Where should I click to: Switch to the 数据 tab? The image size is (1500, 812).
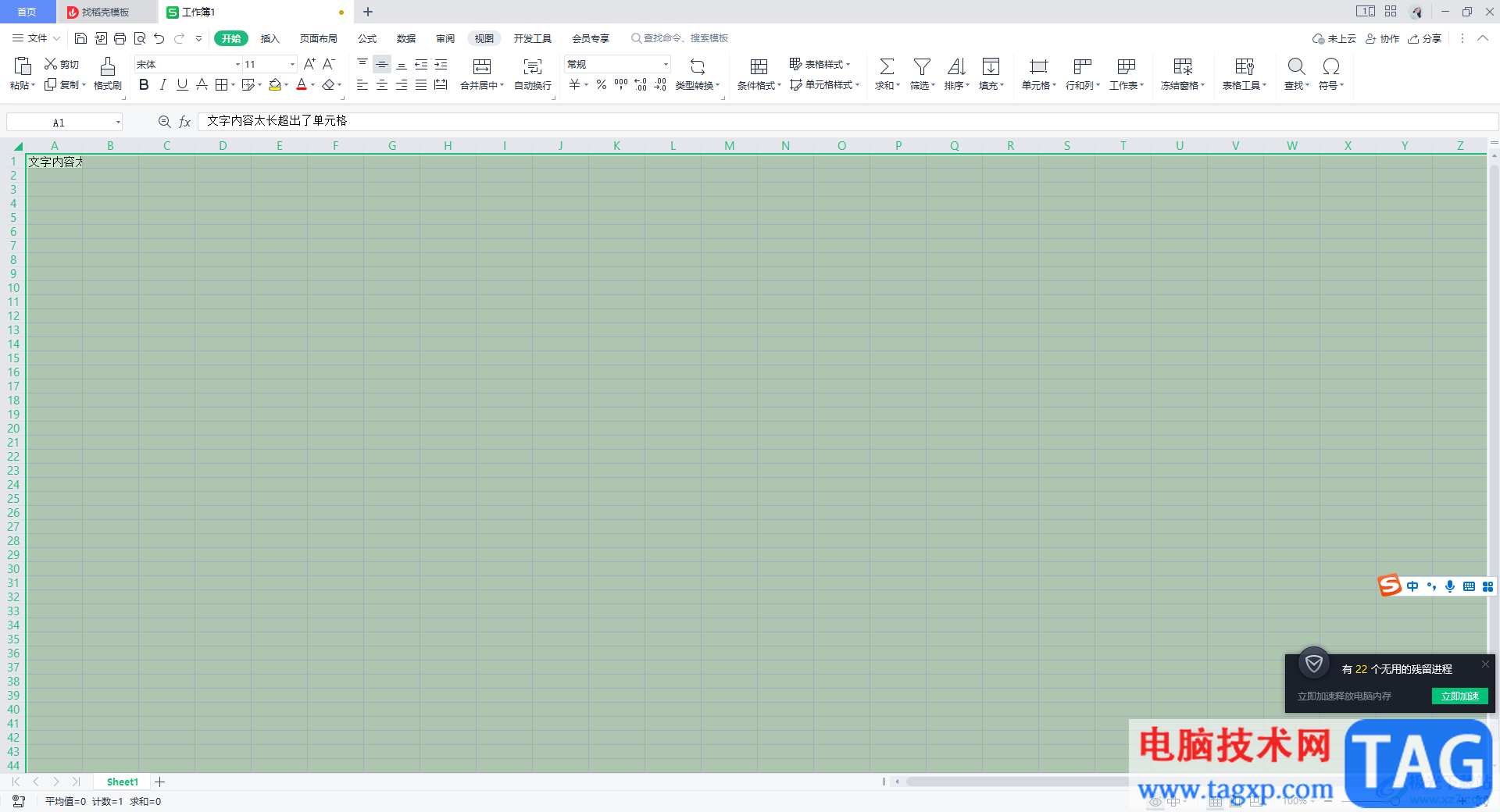click(x=405, y=38)
